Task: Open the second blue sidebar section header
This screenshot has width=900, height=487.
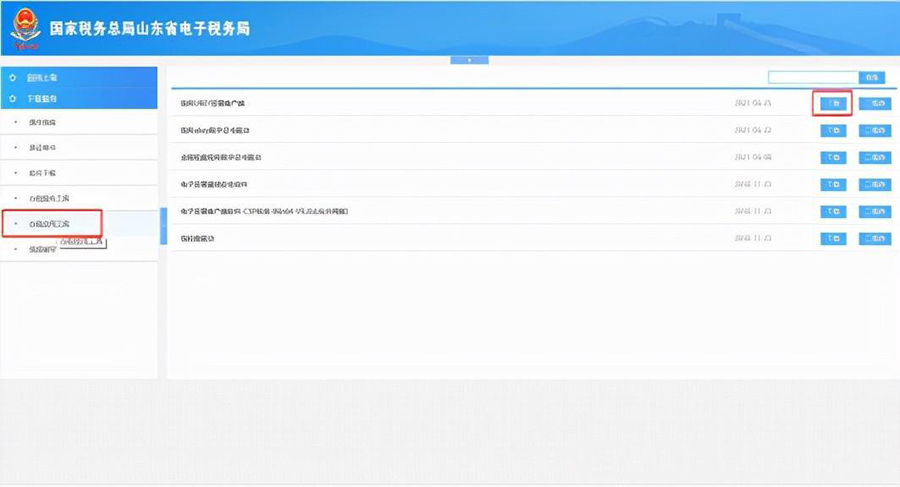Action: pyautogui.click(x=80, y=99)
